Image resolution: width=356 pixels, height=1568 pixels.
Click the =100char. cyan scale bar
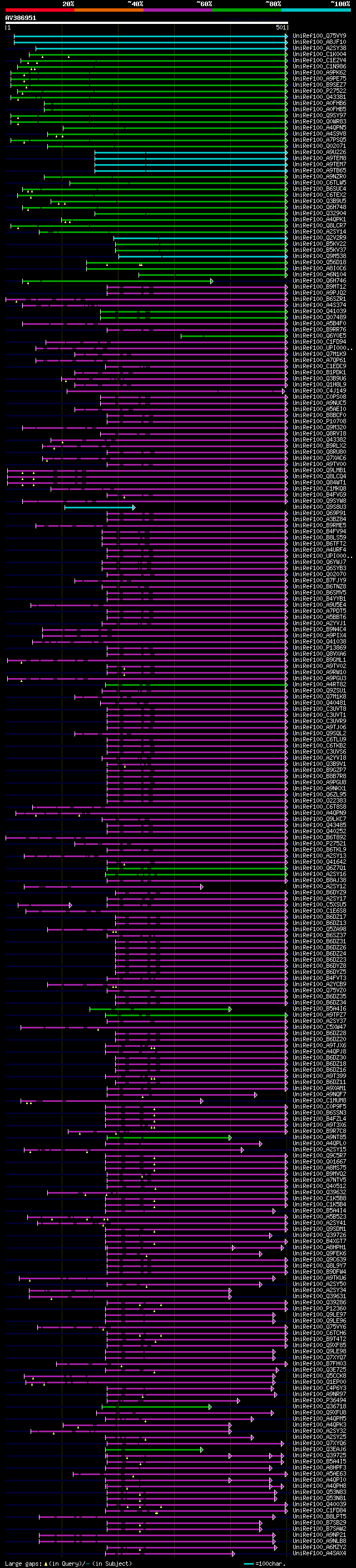pyautogui.click(x=248, y=1563)
